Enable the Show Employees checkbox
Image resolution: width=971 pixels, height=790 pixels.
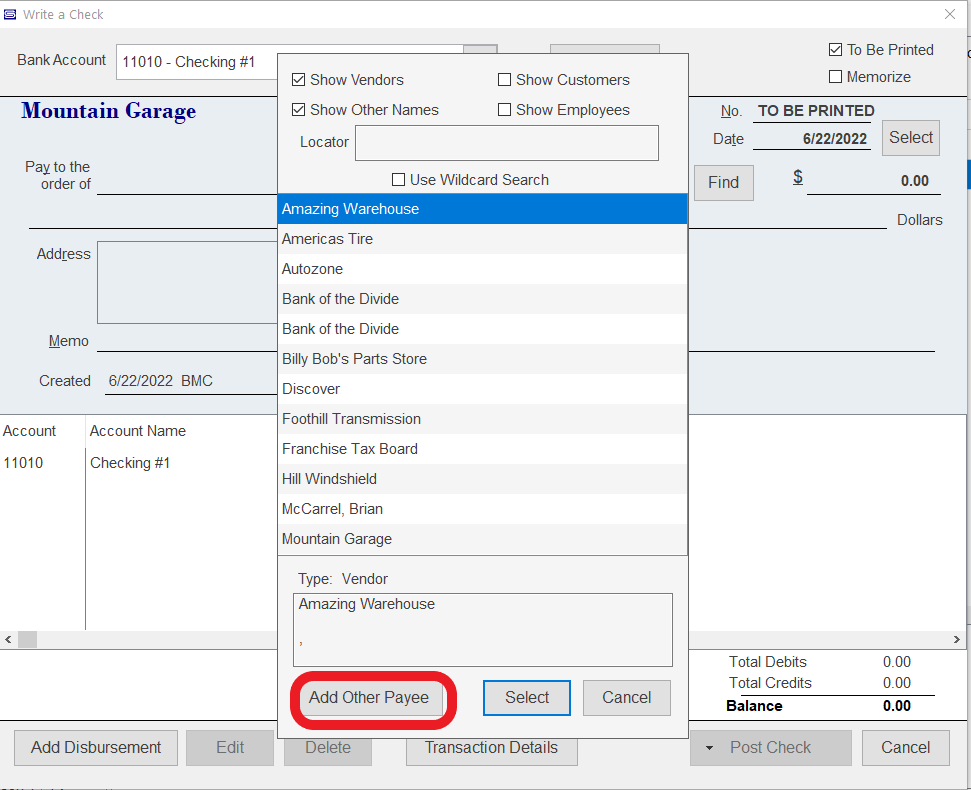[504, 110]
